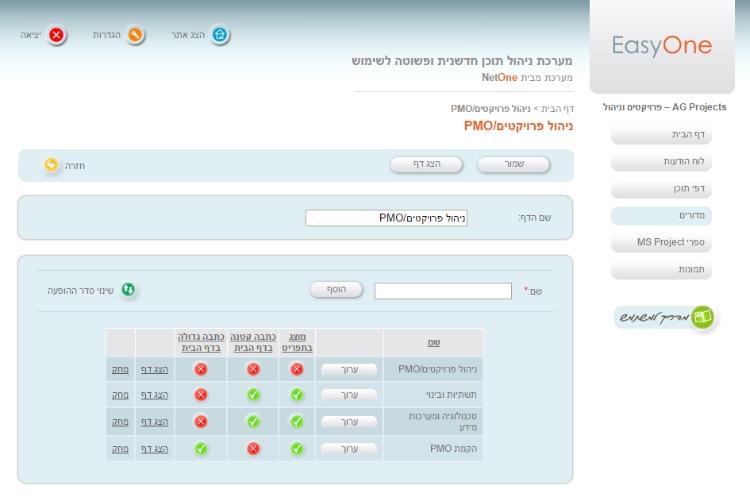
Task: Toggle 'כתבה גדולה' for ניהול פרויקטים/PMO row
Action: coord(201,369)
